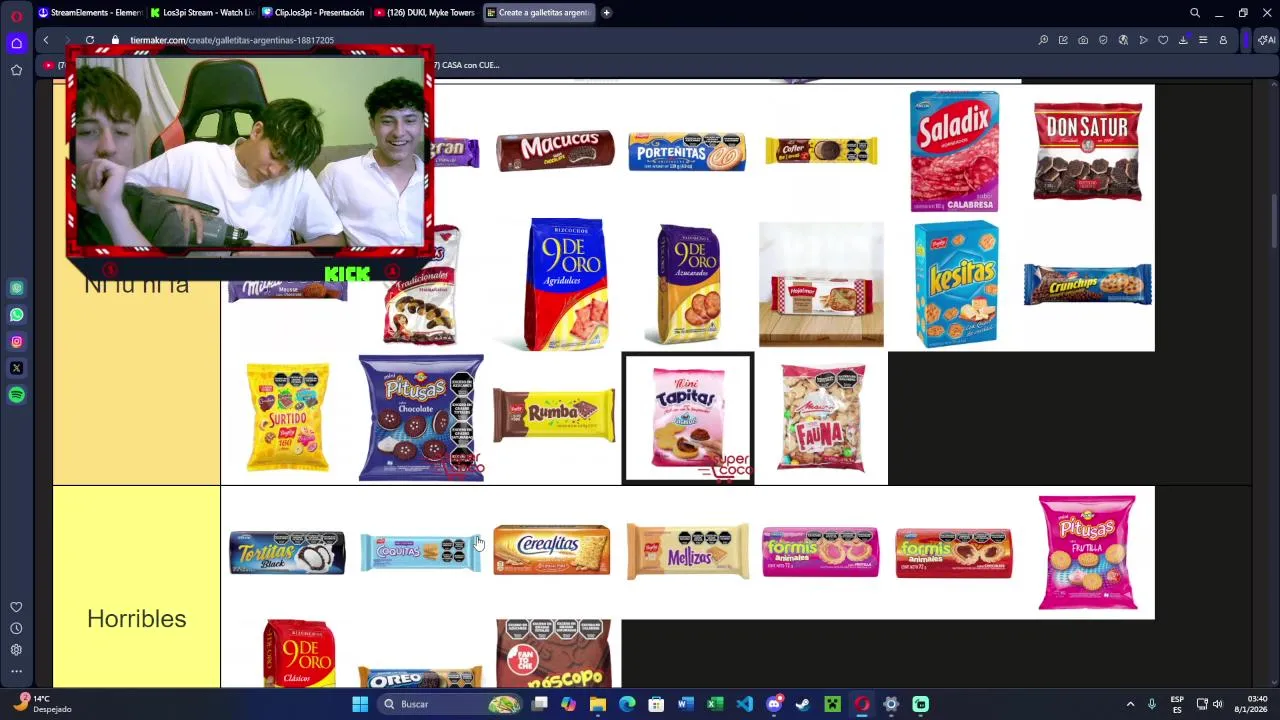Open Discord from the taskbar
1280x720 pixels.
click(774, 704)
